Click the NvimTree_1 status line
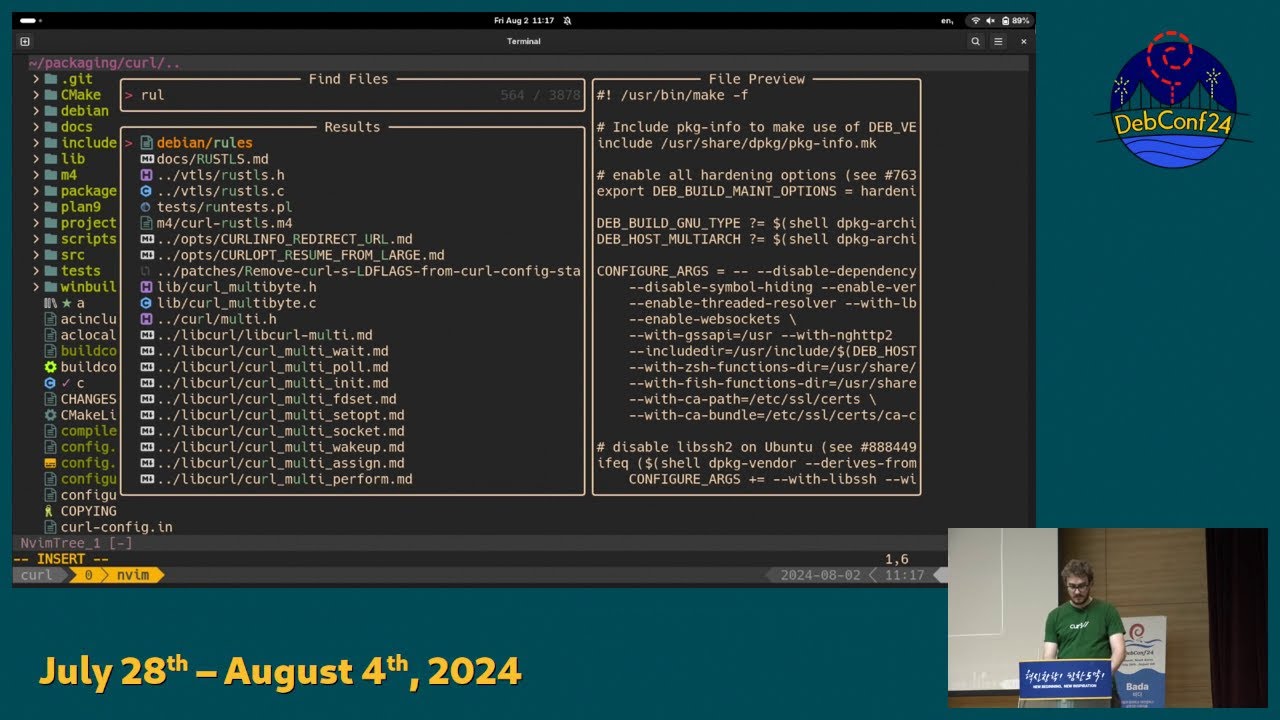Image resolution: width=1280 pixels, height=720 pixels. tap(76, 543)
